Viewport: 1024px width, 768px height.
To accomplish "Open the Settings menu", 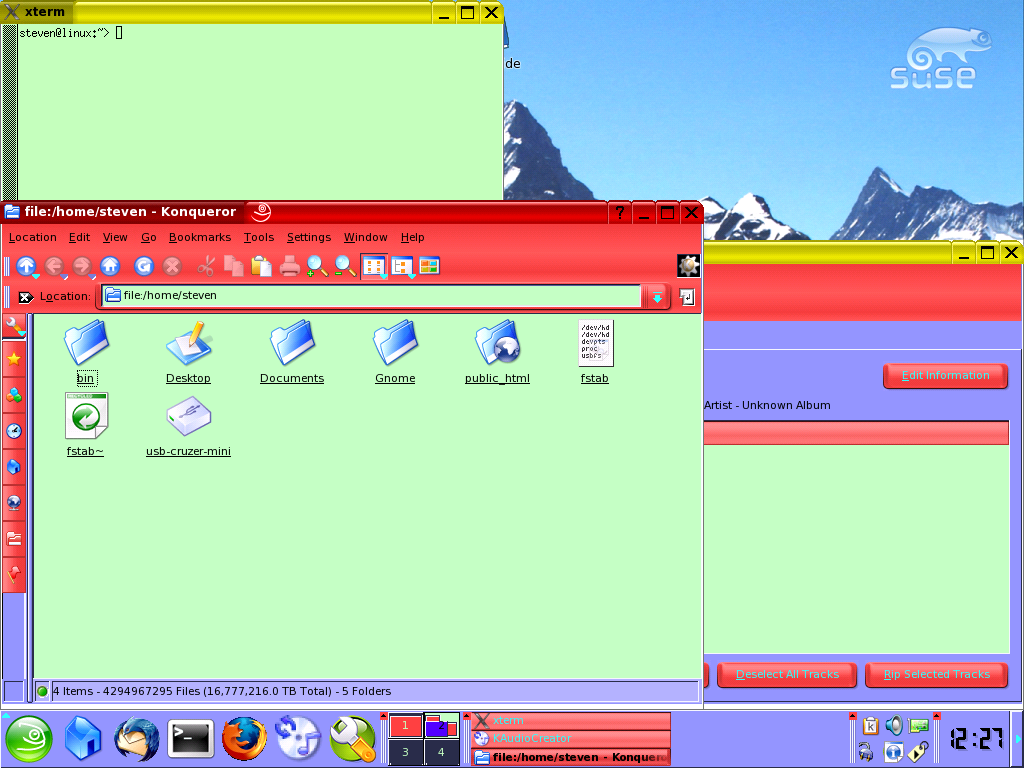I will (309, 237).
